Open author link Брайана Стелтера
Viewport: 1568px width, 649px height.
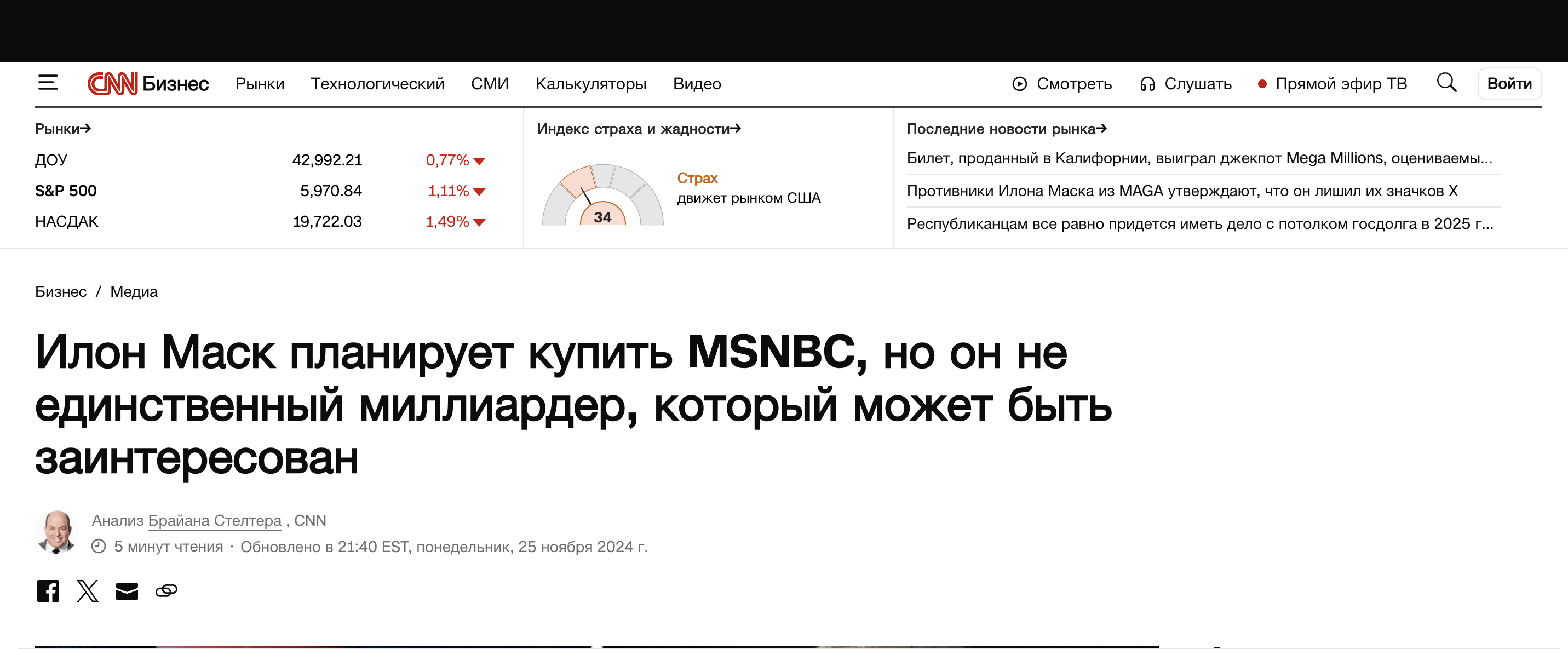point(215,521)
